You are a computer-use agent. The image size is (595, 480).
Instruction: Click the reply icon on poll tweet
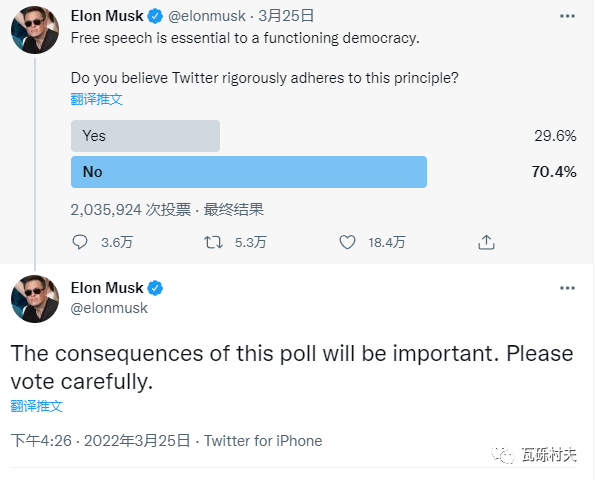pyautogui.click(x=80, y=242)
